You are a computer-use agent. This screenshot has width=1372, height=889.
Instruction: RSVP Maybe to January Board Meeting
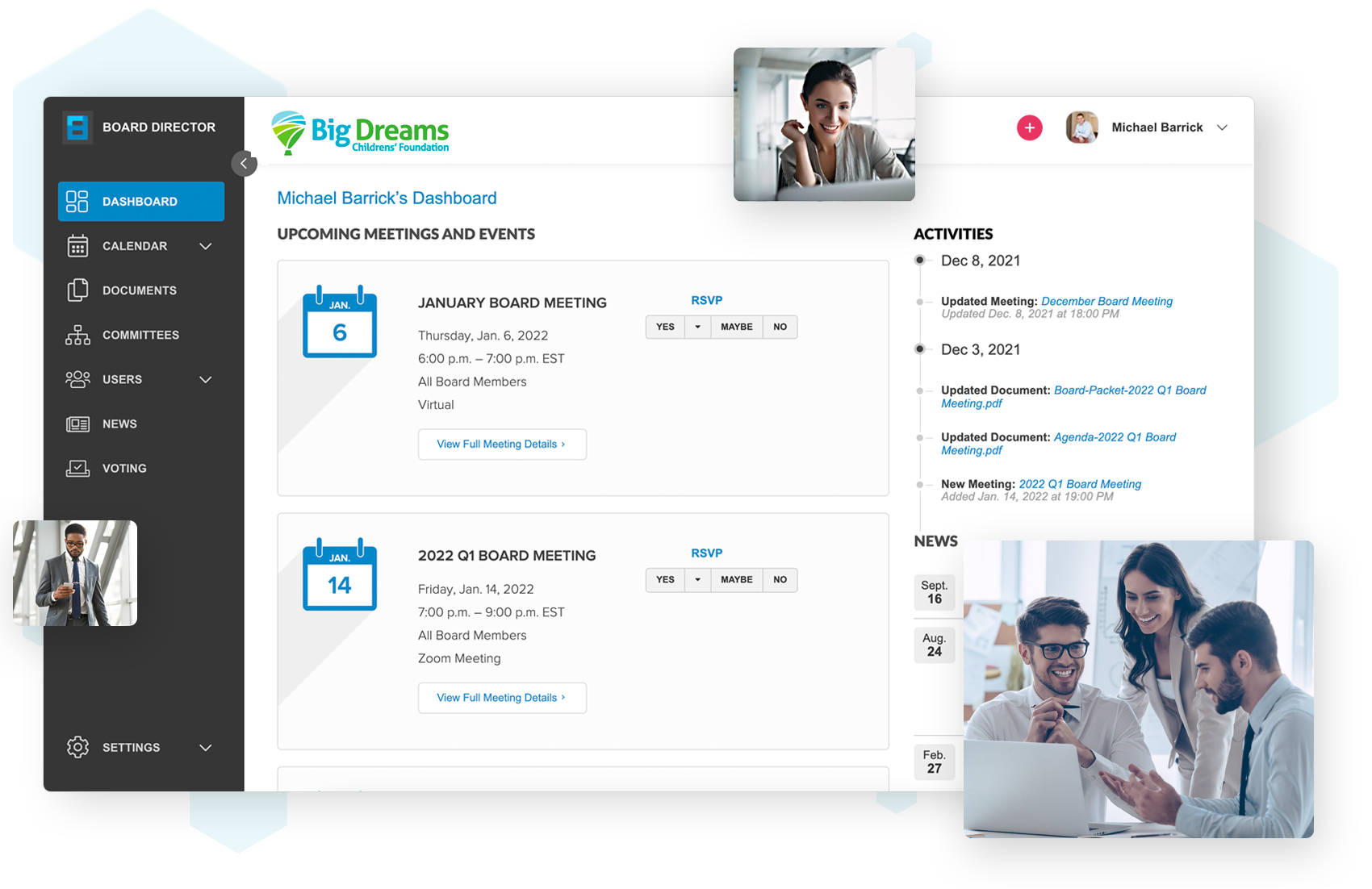coord(737,327)
